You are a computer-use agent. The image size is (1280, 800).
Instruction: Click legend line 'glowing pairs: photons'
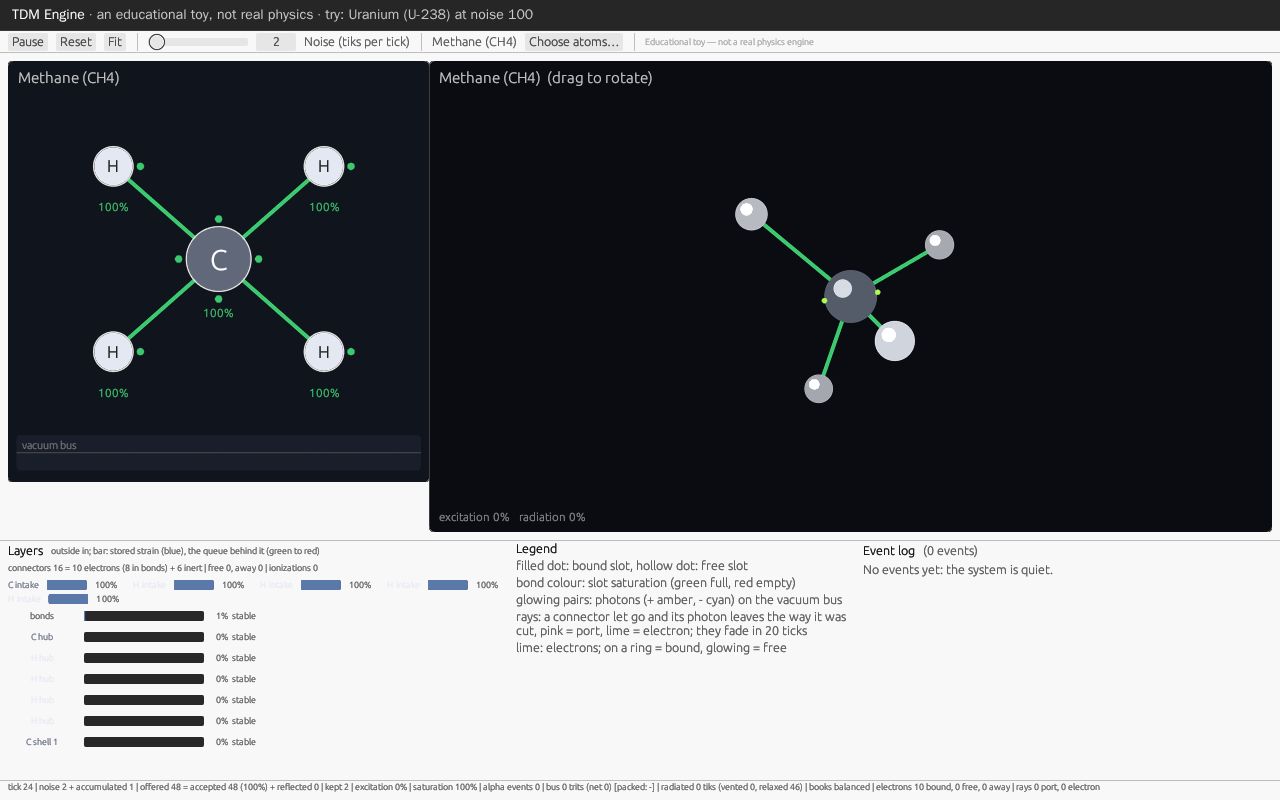(679, 600)
